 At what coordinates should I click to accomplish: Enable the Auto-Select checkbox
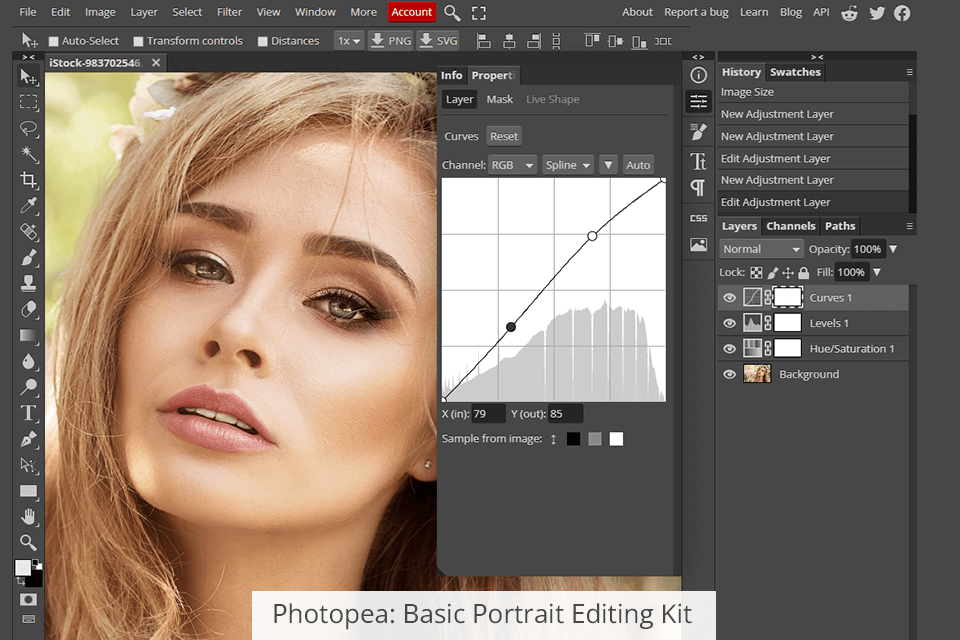pos(53,41)
